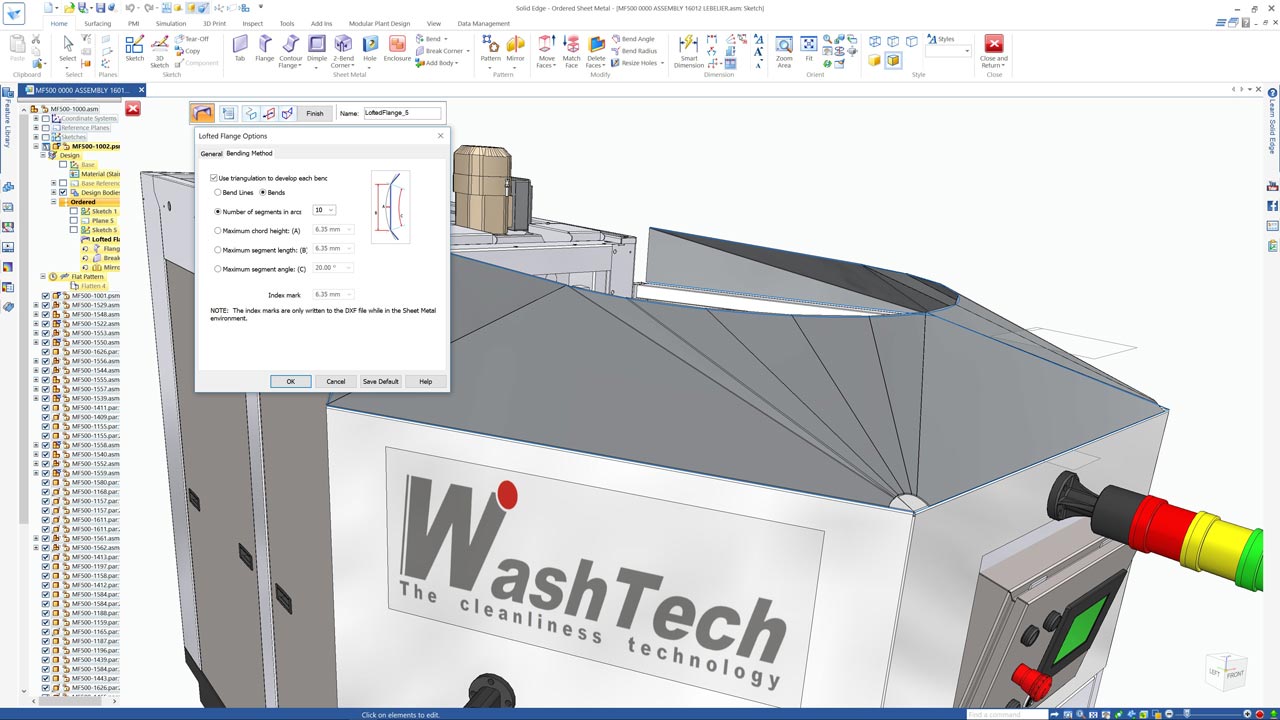Open the Flange tool

tap(265, 45)
